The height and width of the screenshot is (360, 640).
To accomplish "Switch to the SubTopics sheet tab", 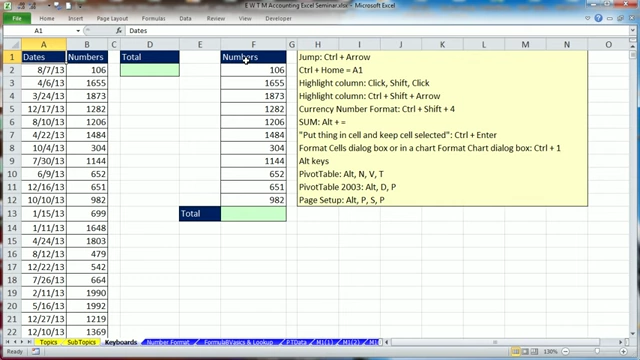I will 81,342.
